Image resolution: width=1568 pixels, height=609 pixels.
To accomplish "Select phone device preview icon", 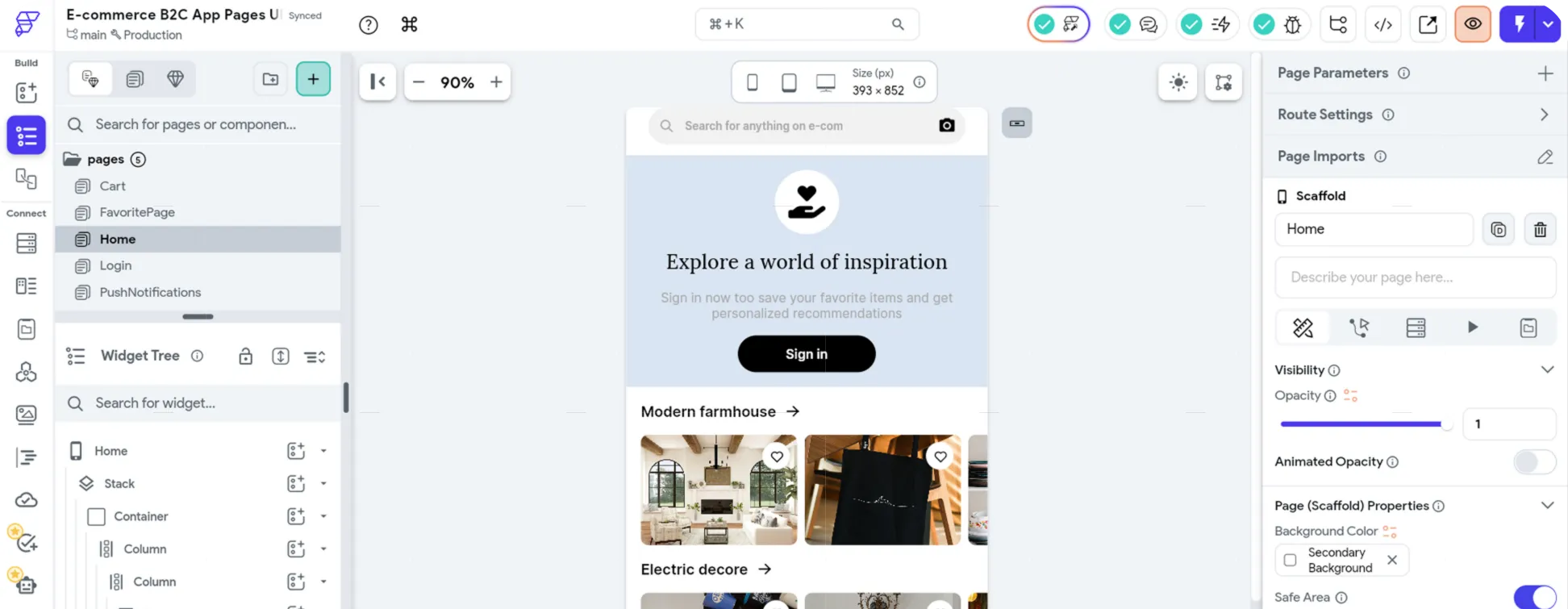I will pos(753,82).
